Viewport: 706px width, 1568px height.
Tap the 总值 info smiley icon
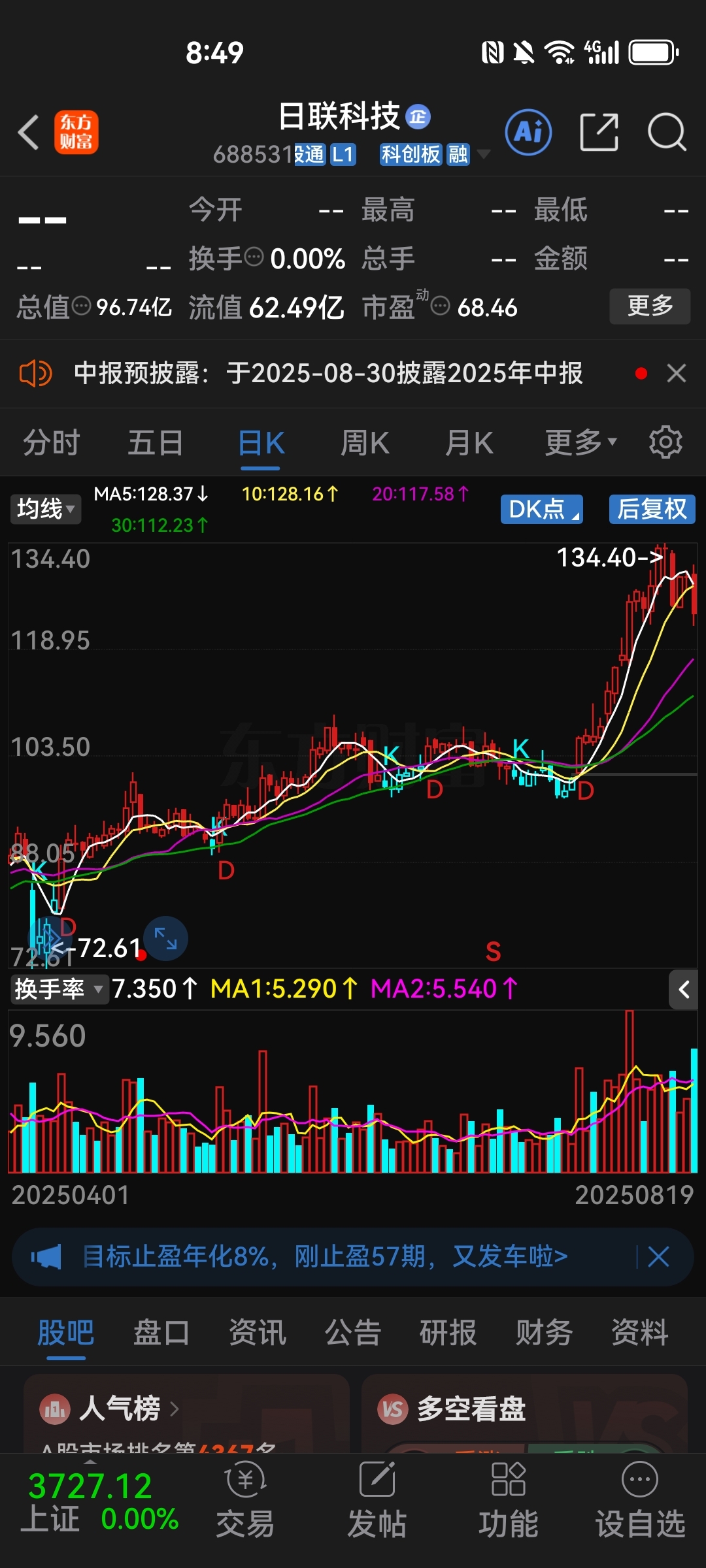coord(81,306)
